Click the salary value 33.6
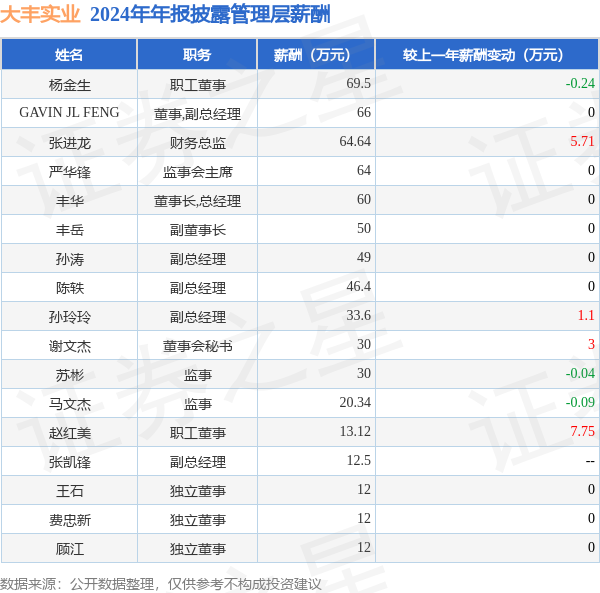This screenshot has width=600, height=593. coord(359,316)
